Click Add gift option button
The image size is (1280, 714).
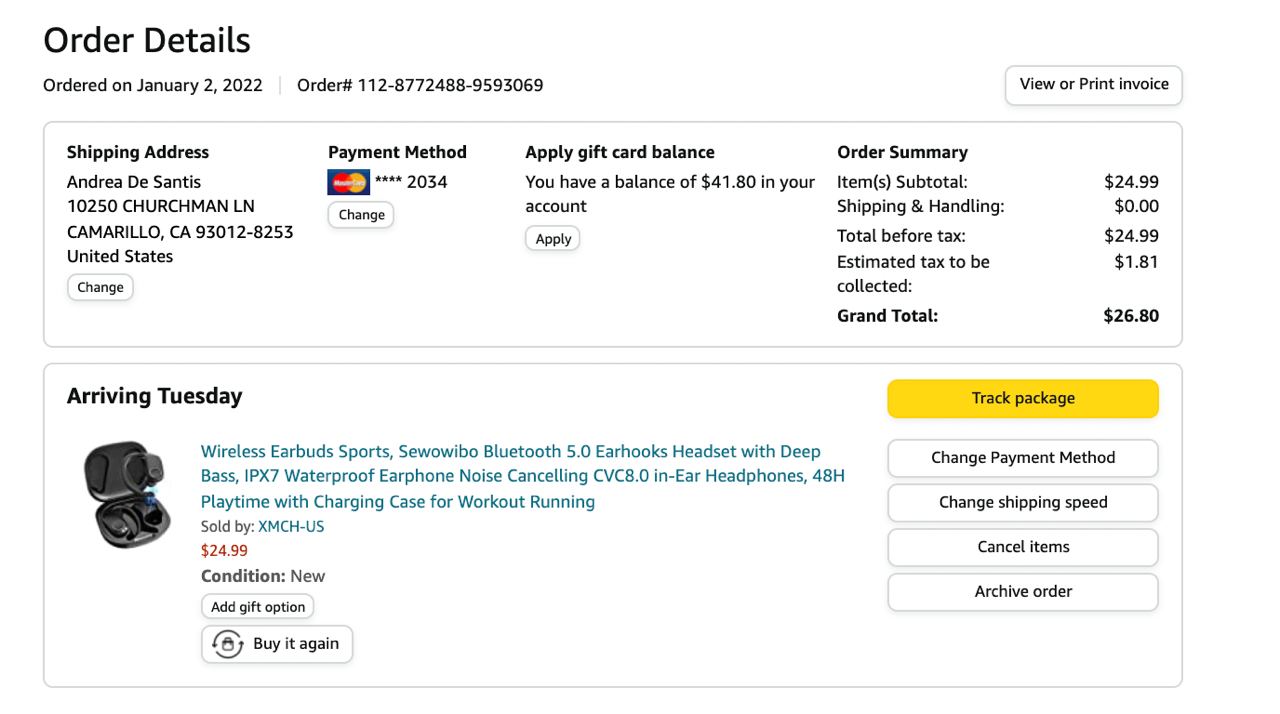[x=258, y=607]
